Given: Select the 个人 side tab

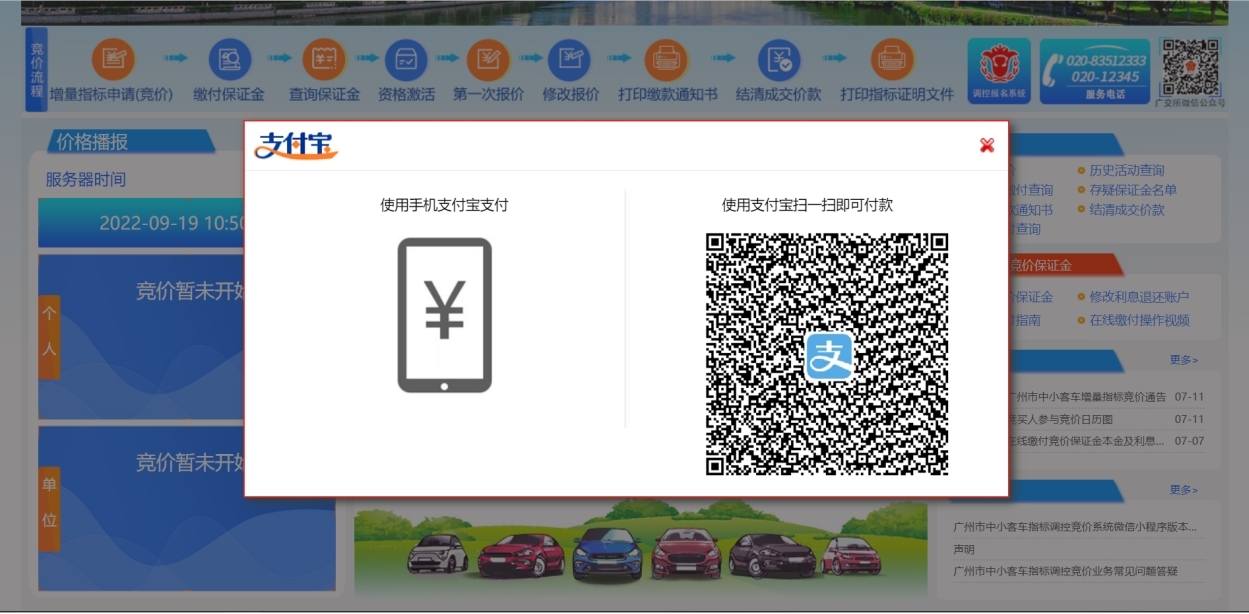Looking at the screenshot, I should tap(49, 336).
